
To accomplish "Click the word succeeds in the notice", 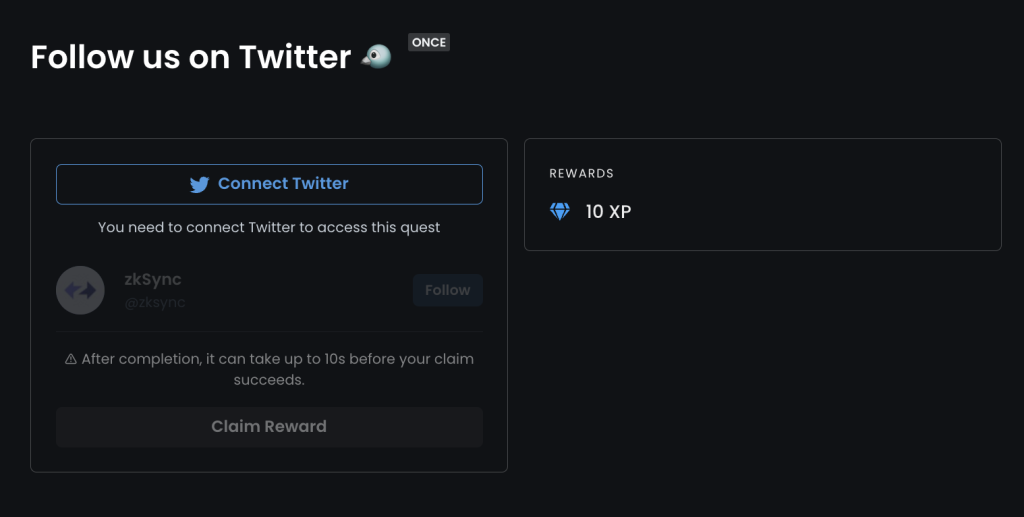I will pyautogui.click(x=269, y=380).
